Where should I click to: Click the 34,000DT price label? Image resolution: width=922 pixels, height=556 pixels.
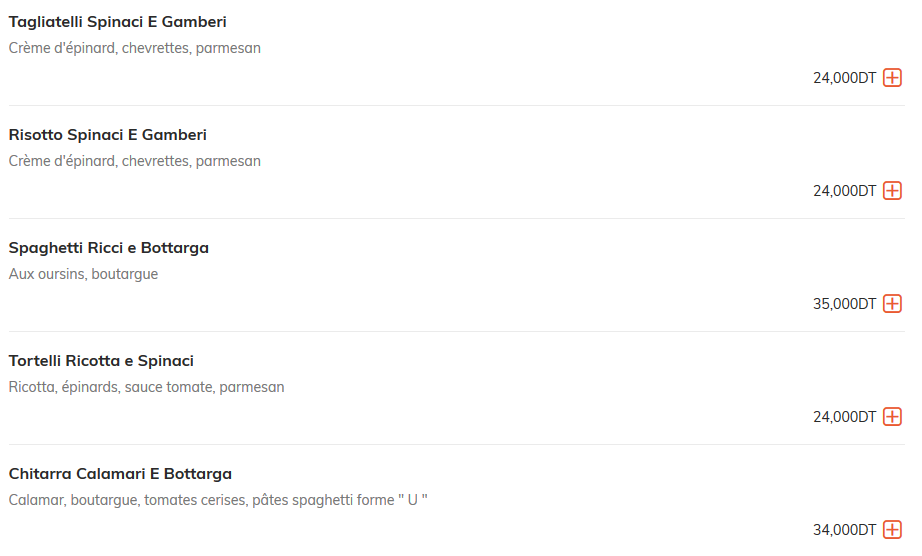[844, 530]
